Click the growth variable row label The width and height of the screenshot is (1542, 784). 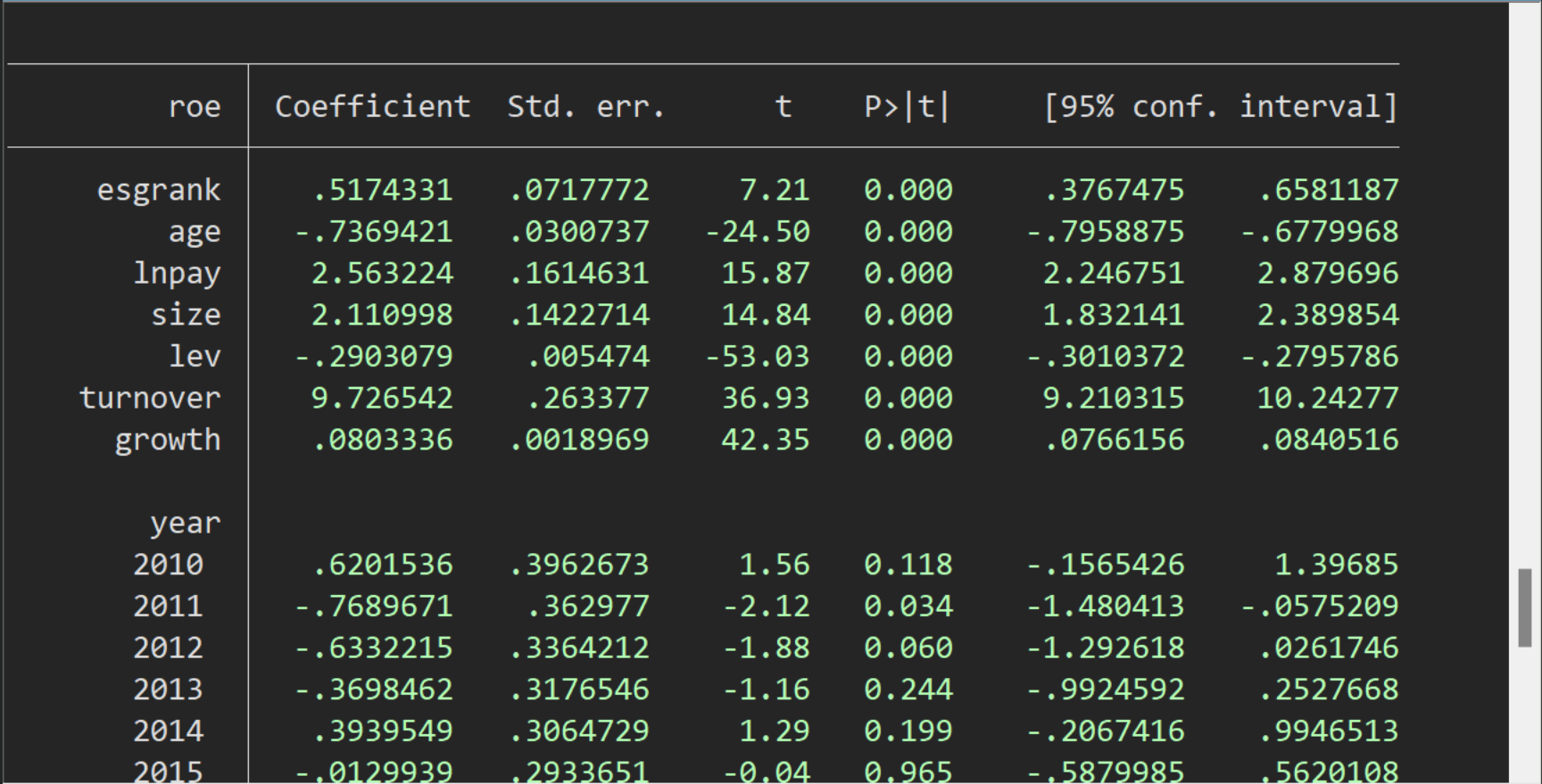(168, 440)
